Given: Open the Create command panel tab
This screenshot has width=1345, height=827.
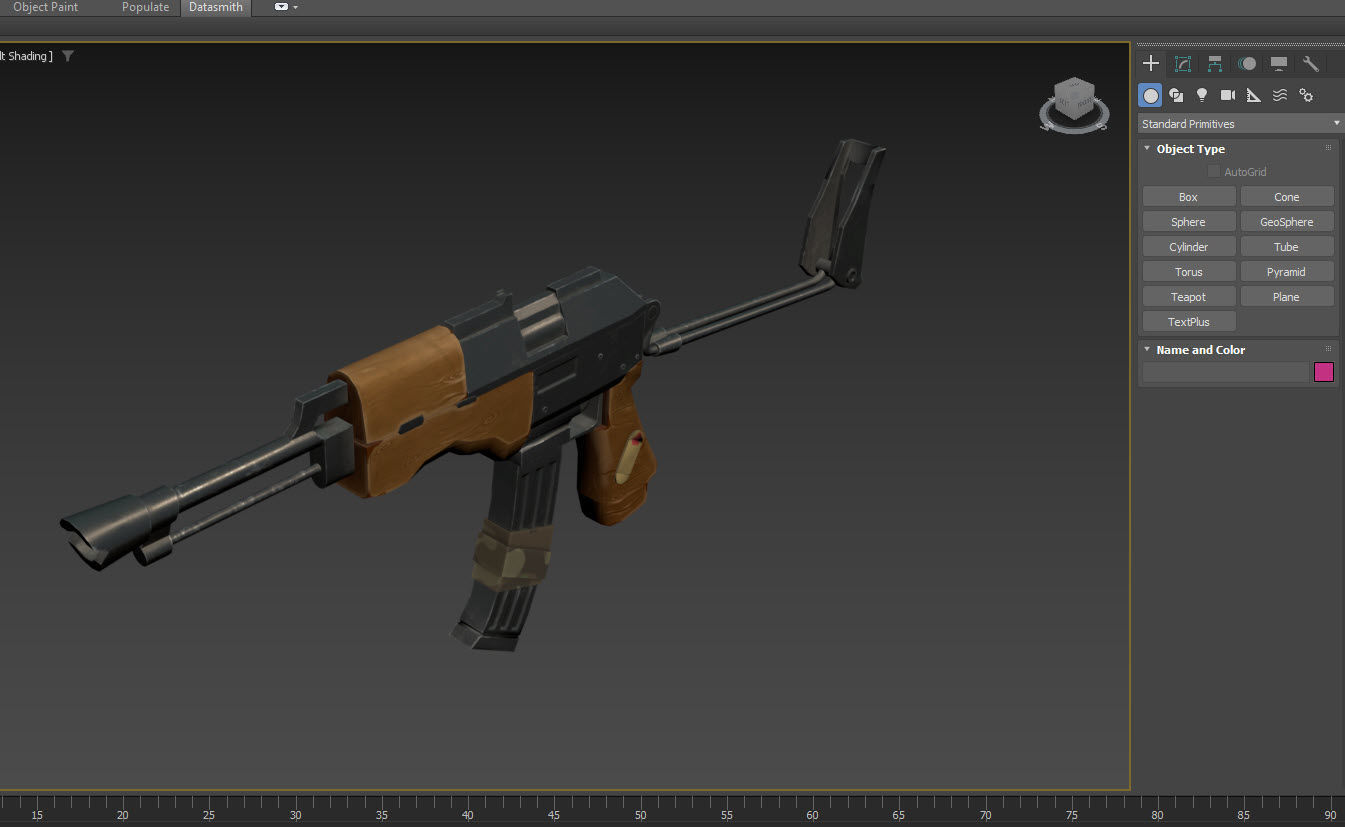Looking at the screenshot, I should [x=1151, y=64].
